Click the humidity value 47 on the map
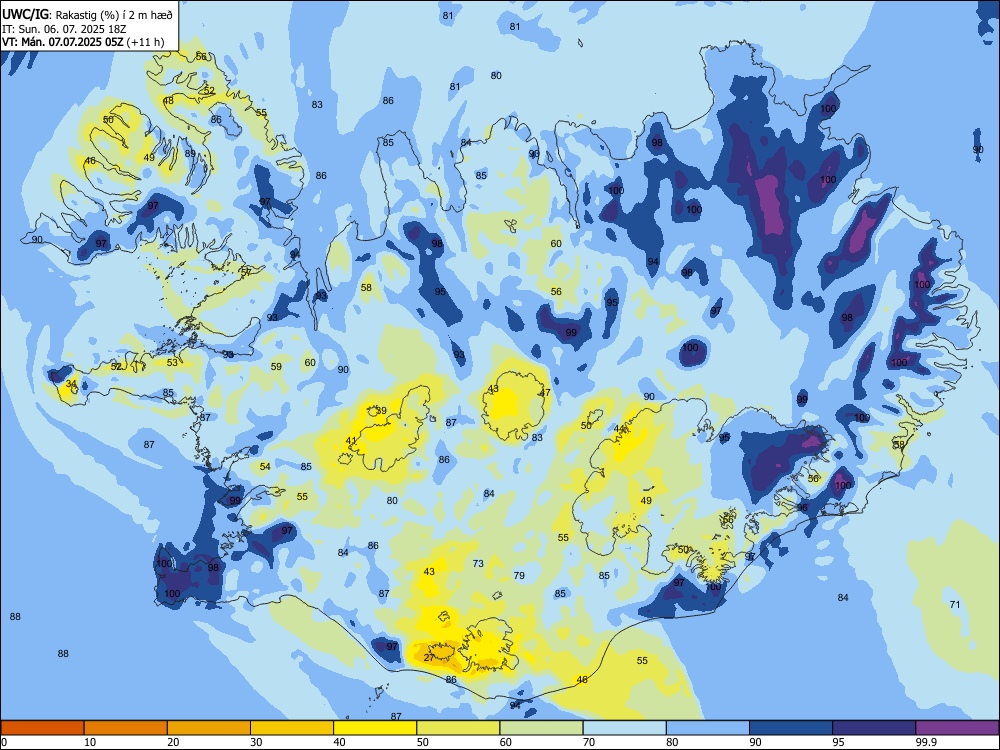Viewport: 1000px width, 750px height. pyautogui.click(x=545, y=393)
